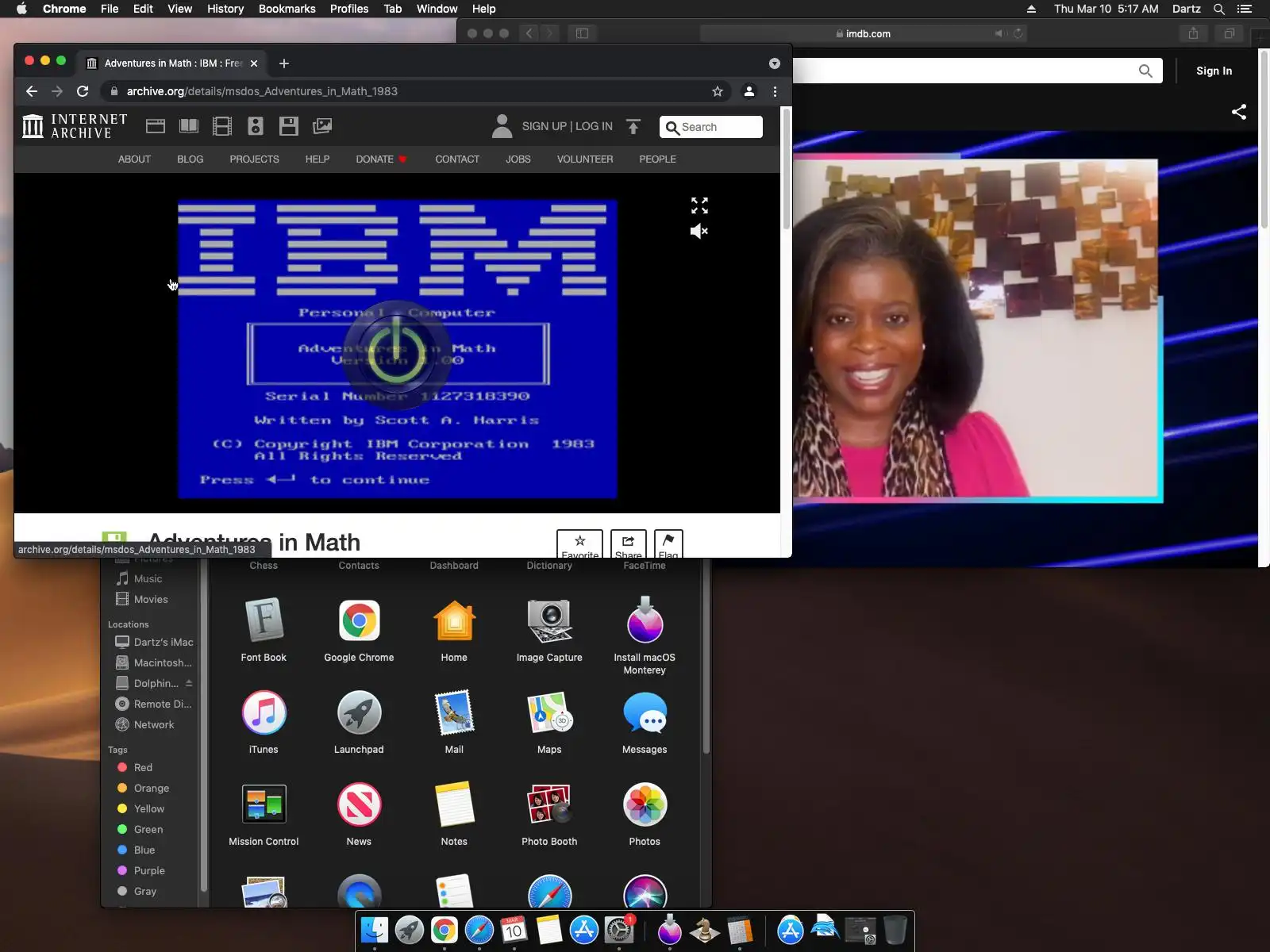Click the share icon on the IMDb page
Image resolution: width=1270 pixels, height=952 pixels.
click(1239, 112)
